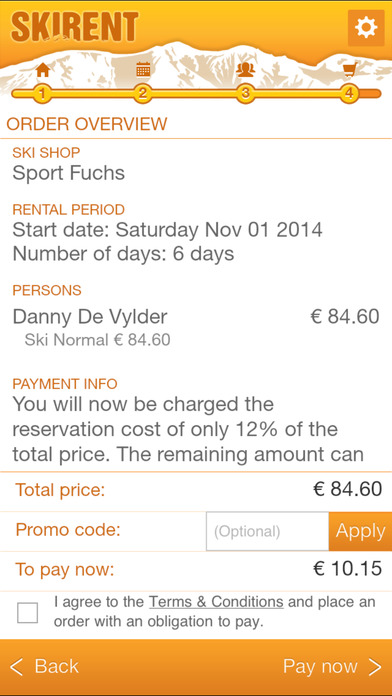
Task: Tick the Terms & Conditions agreement checkbox
Action: click(28, 613)
